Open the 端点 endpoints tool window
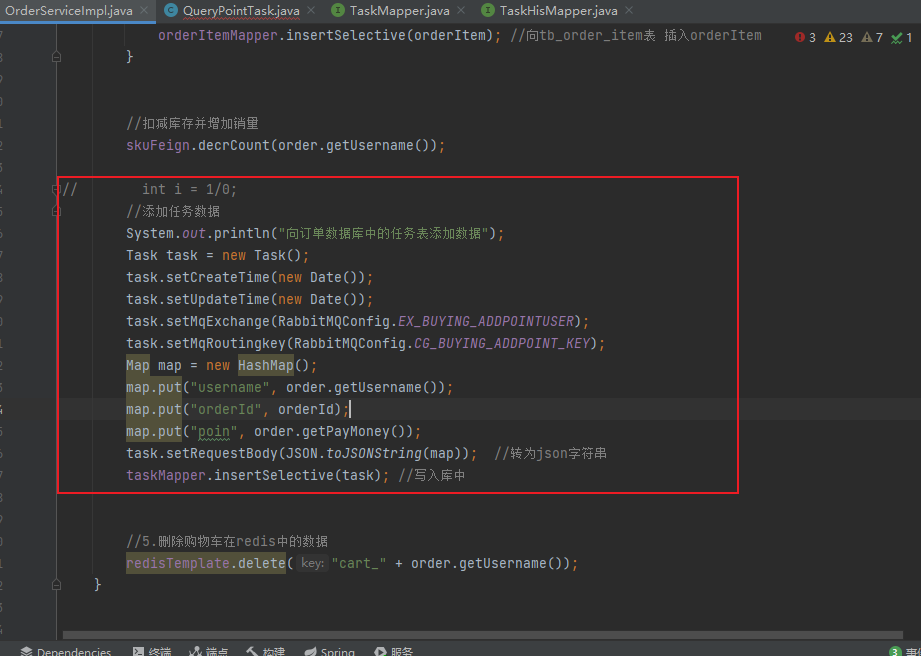Viewport: 921px width, 656px height. tap(209, 651)
